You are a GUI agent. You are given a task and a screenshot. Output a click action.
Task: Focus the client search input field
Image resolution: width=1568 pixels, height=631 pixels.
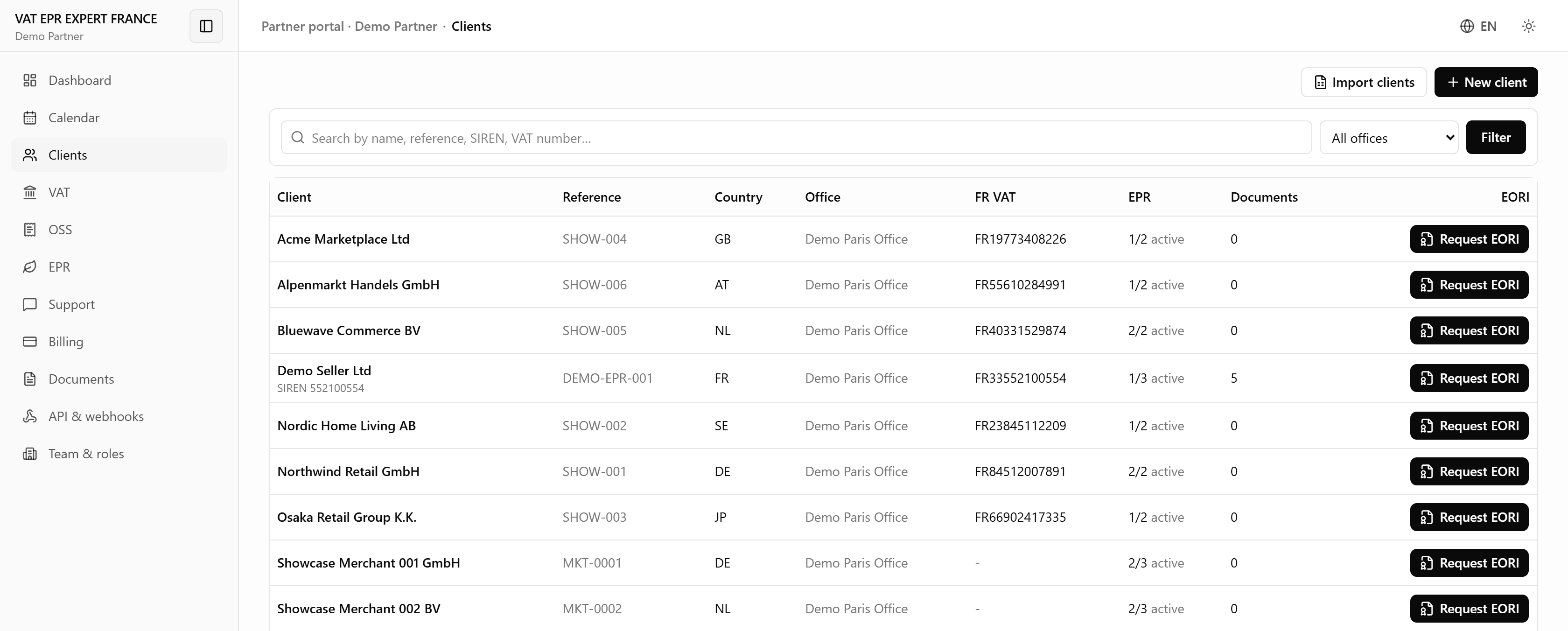click(x=796, y=138)
